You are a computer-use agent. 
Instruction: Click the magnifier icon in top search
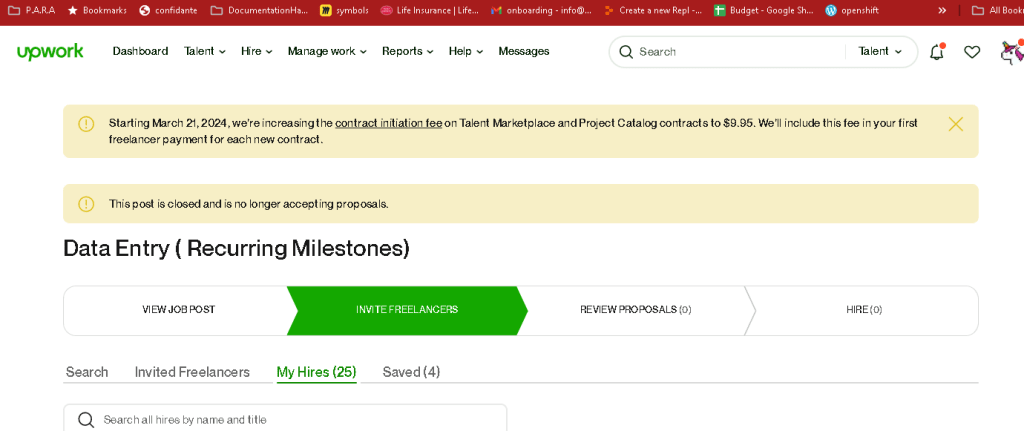(626, 52)
